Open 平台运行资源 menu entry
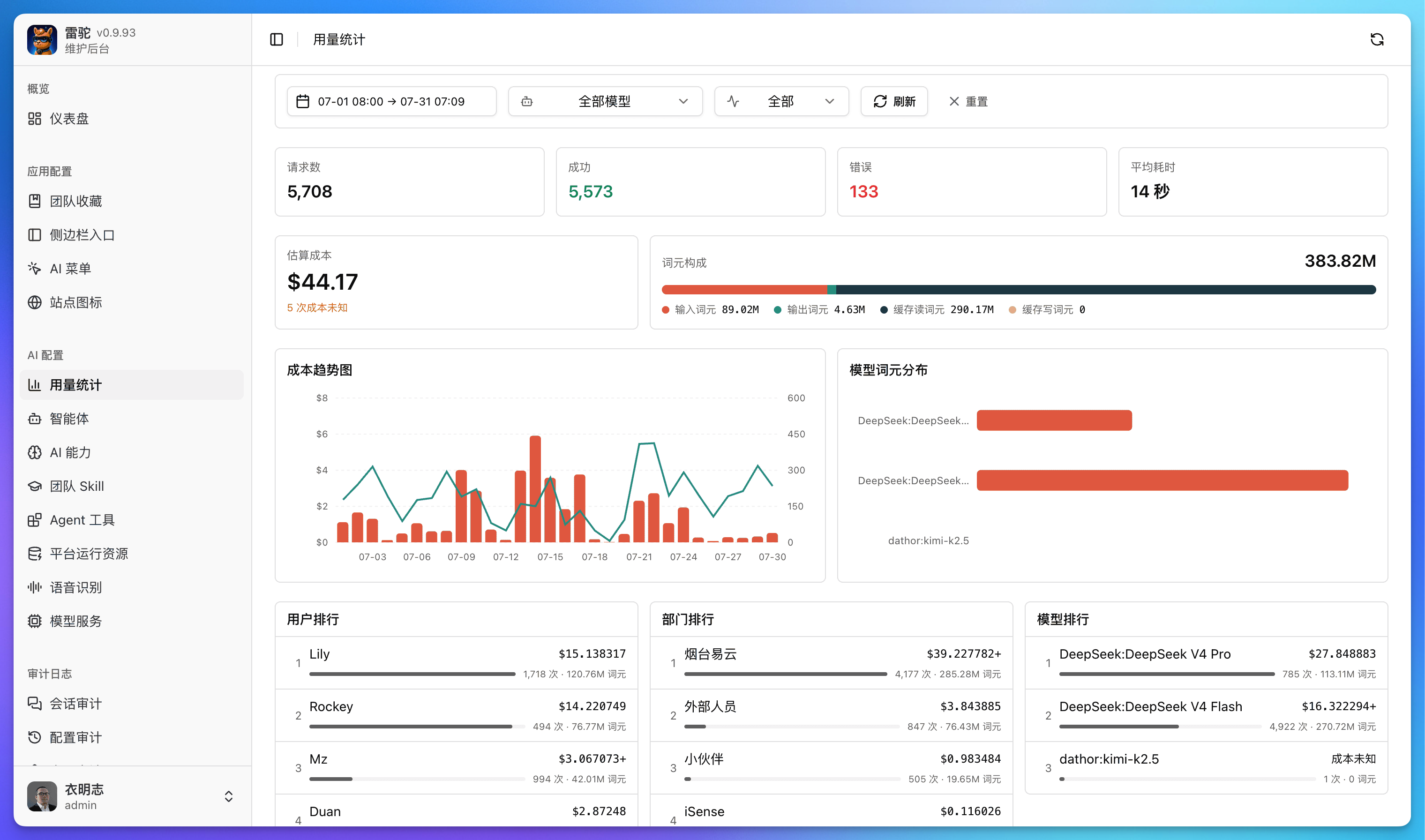Screen dimensions: 1425x840 tap(131, 554)
